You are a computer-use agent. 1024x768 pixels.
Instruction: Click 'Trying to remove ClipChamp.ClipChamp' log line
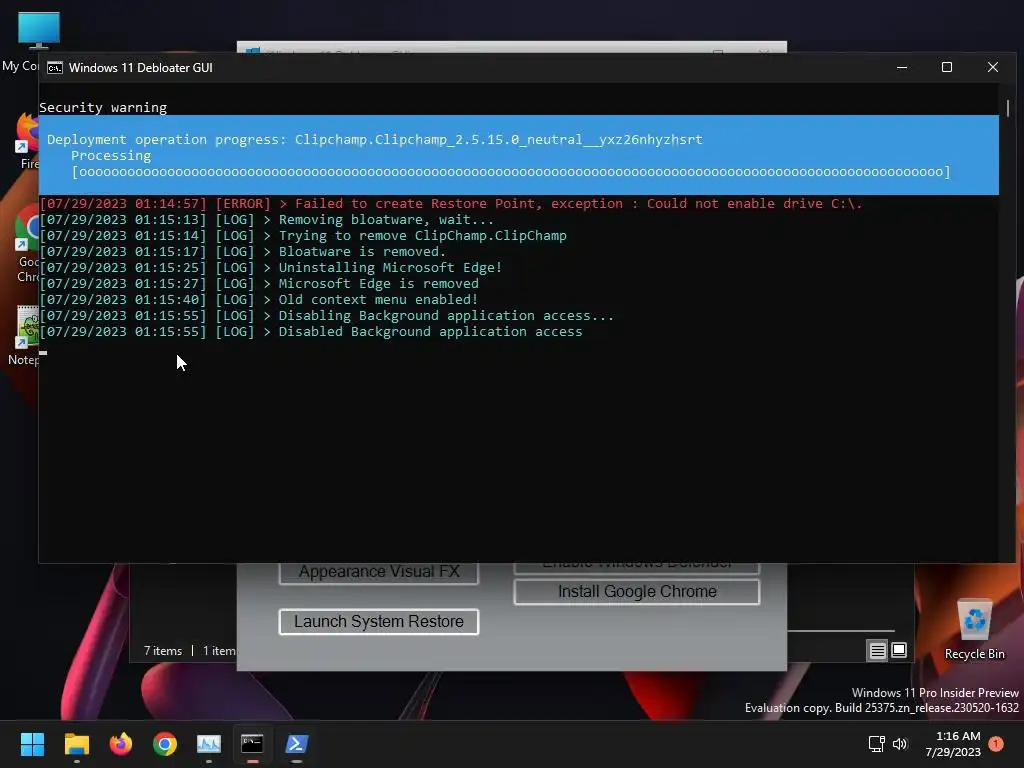304,236
